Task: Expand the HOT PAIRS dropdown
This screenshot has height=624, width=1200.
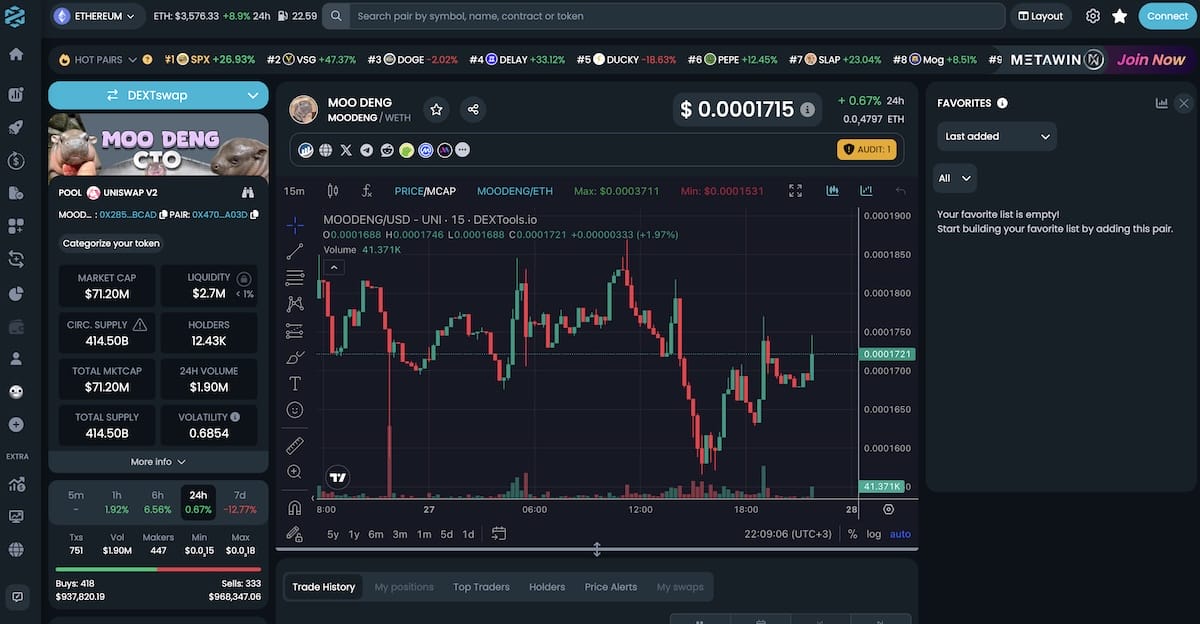Action: (x=98, y=60)
